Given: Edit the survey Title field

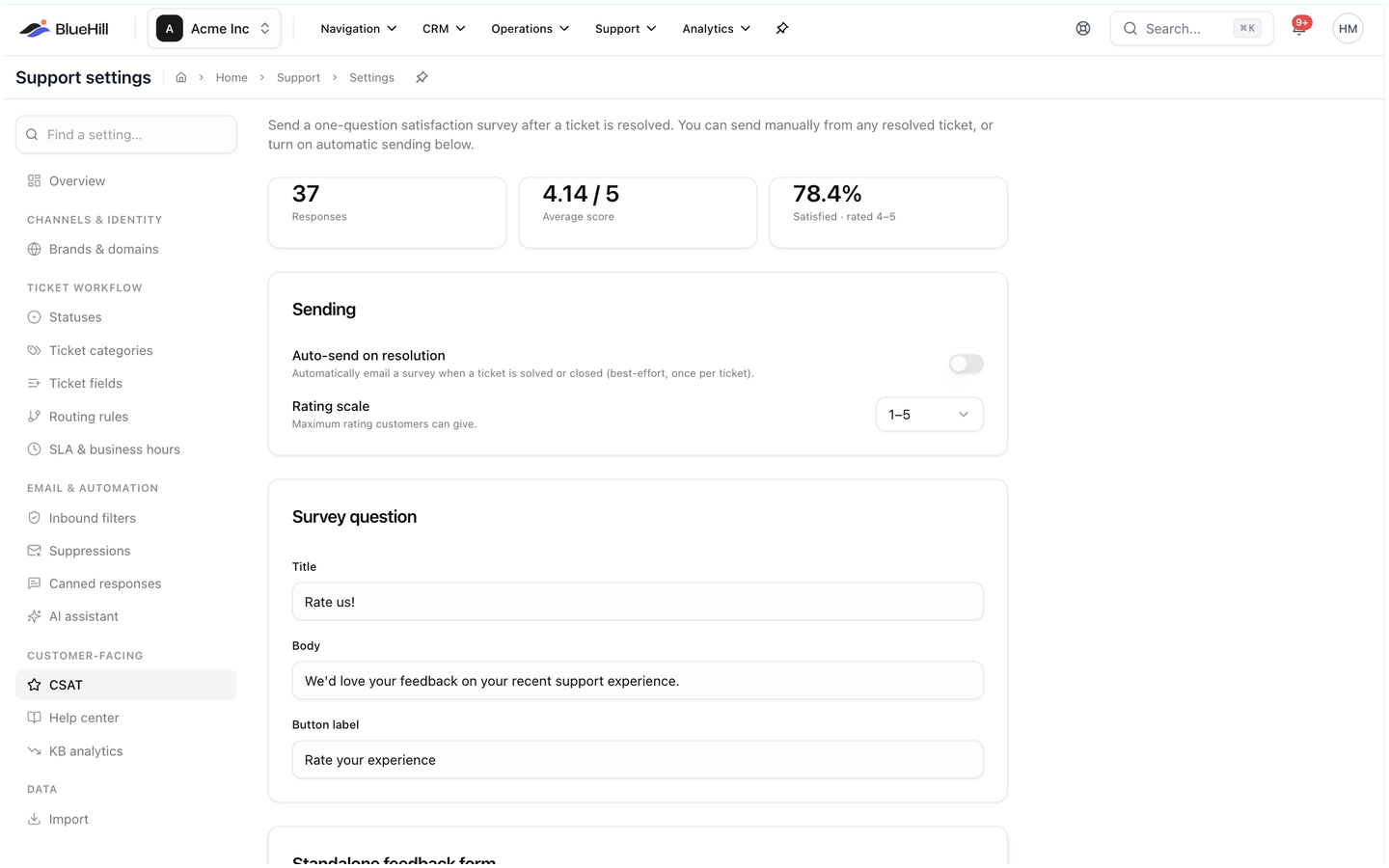Looking at the screenshot, I should [x=638, y=602].
